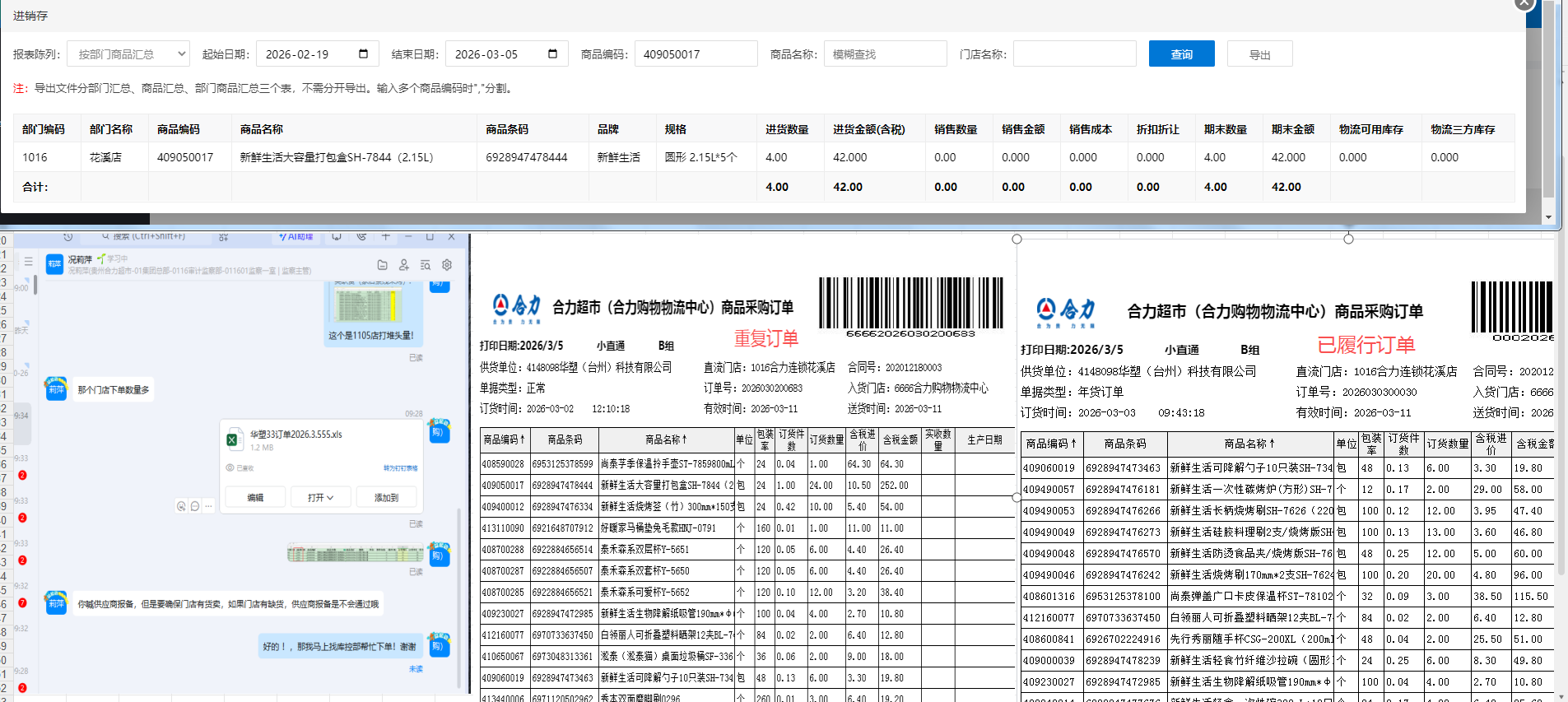Click the 导出 button

(x=1259, y=54)
